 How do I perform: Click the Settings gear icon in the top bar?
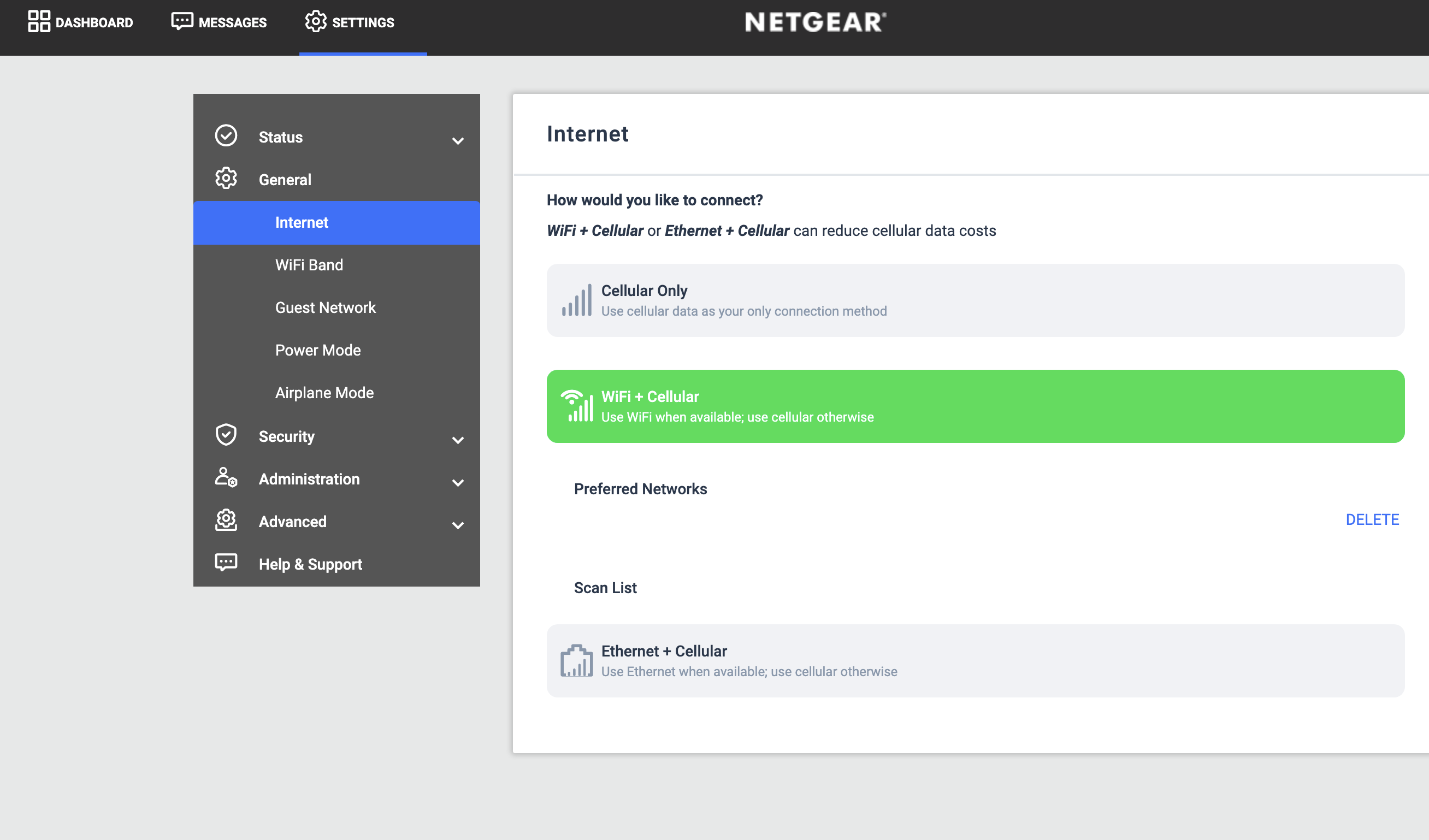coord(315,21)
